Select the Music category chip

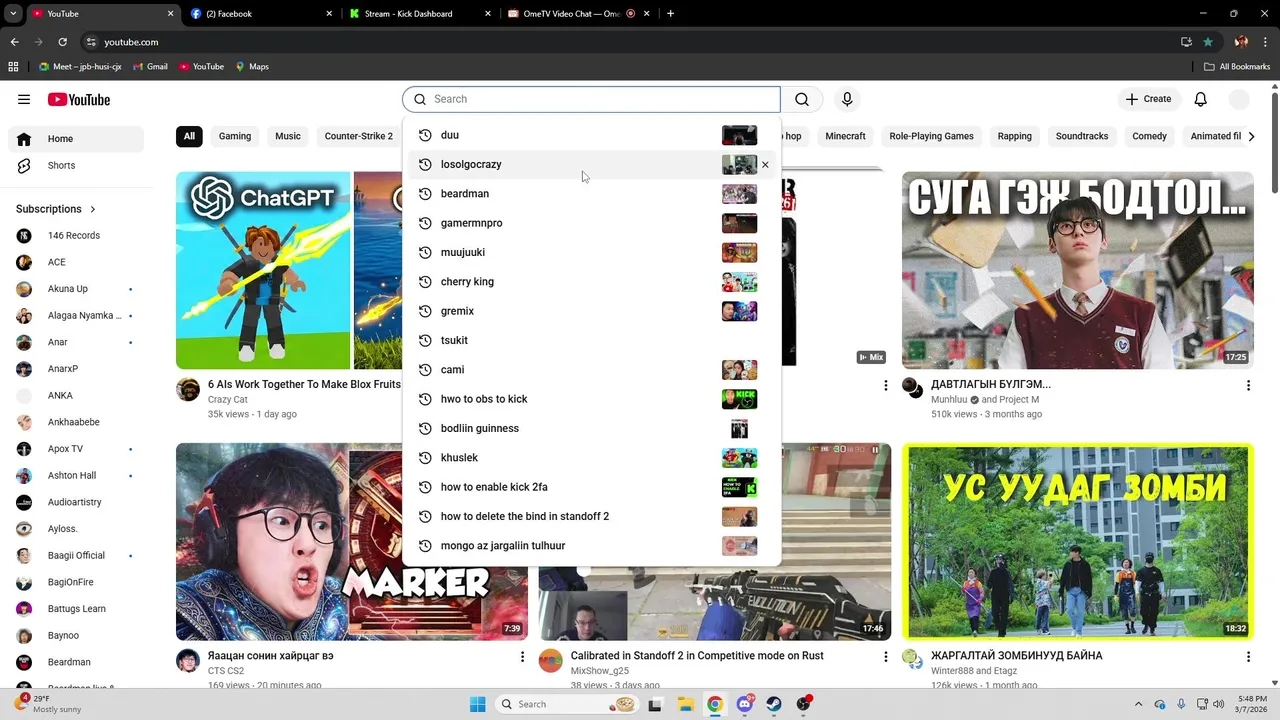point(288,136)
